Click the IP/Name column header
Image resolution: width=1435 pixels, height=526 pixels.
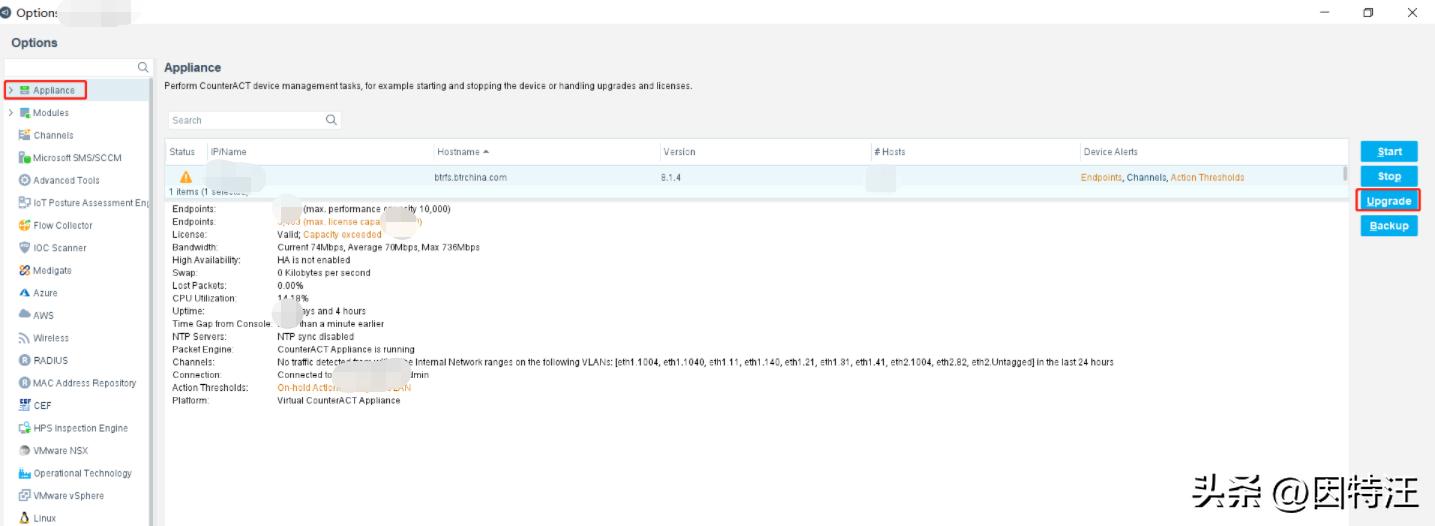tap(319, 152)
